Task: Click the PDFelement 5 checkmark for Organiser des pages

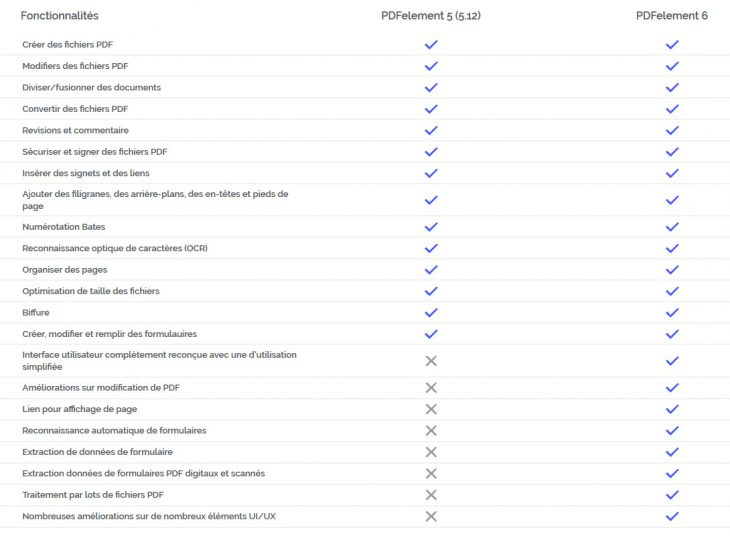Action: (431, 270)
